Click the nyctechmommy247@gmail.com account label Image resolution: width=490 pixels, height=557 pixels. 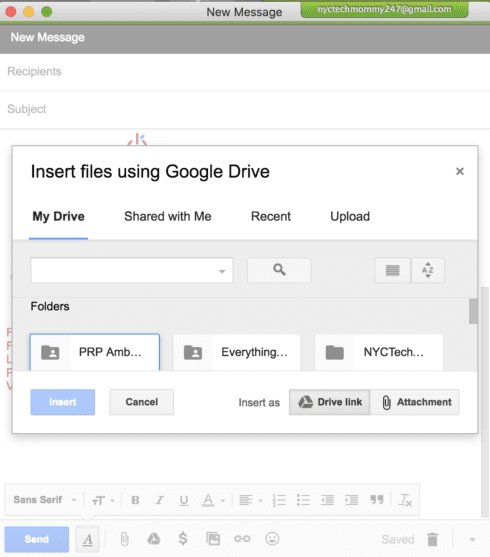click(x=384, y=9)
